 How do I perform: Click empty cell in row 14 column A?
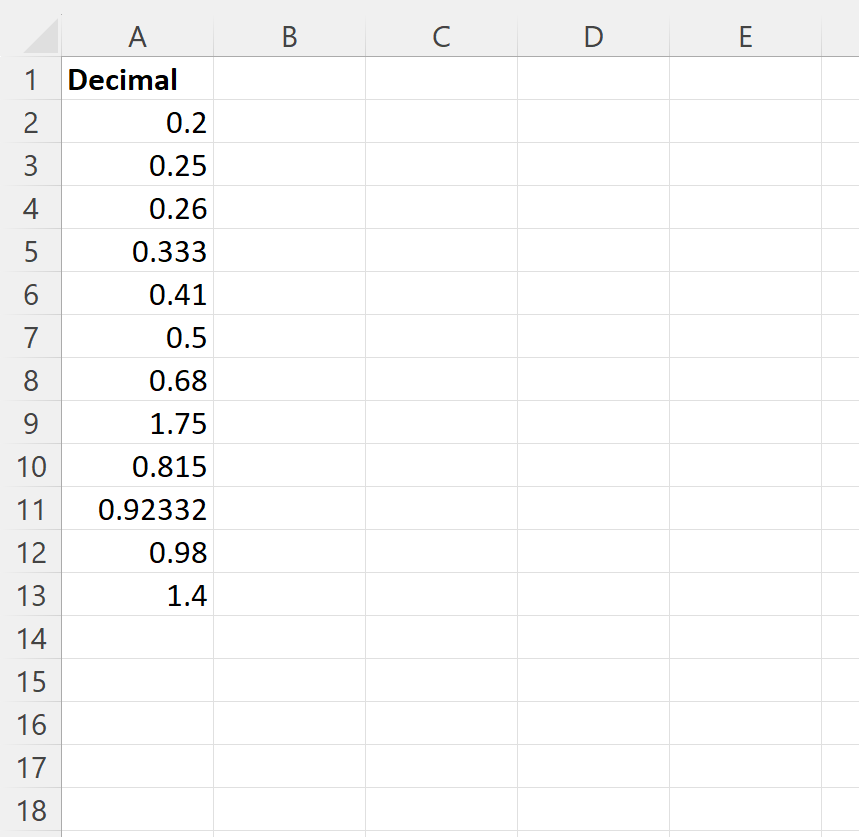[x=137, y=638]
